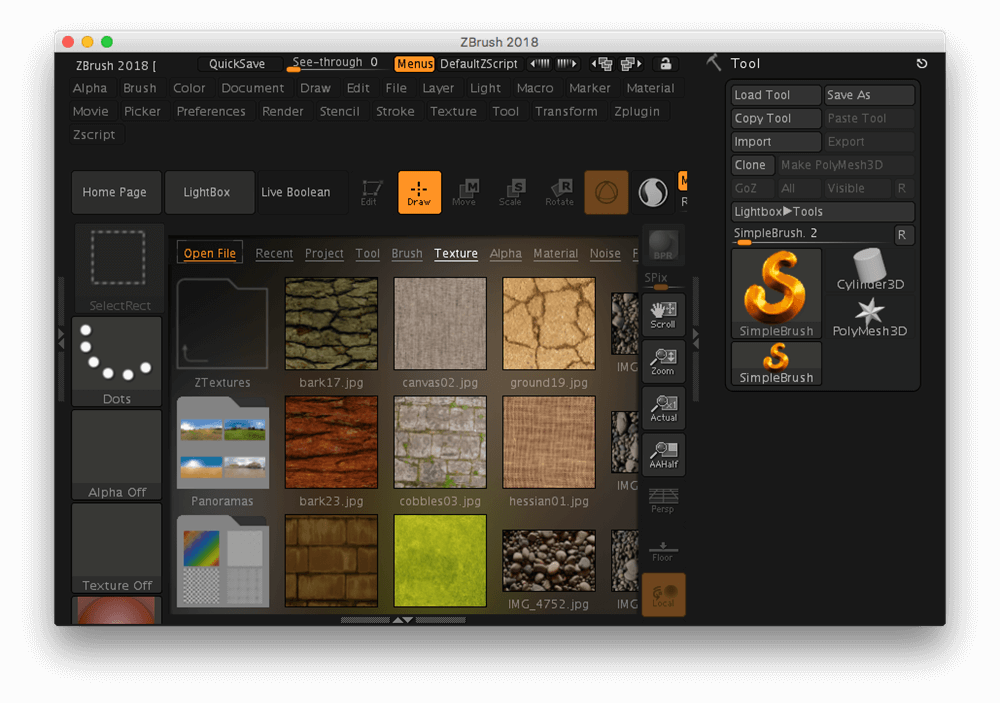Image resolution: width=1000 pixels, height=703 pixels.
Task: Open the Brush menu
Action: click(140, 88)
